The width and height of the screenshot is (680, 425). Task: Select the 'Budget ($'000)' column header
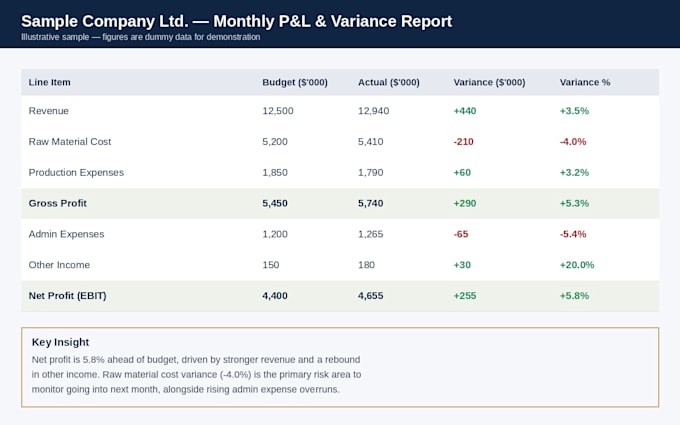pos(295,82)
